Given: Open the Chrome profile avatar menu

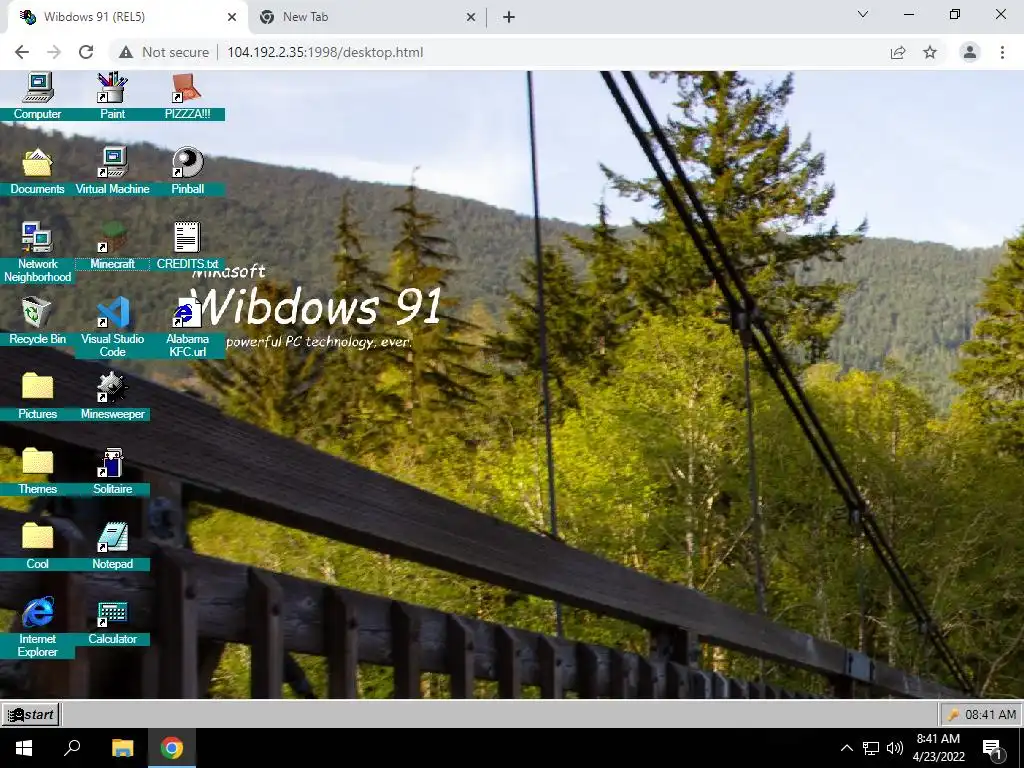Looking at the screenshot, I should pos(970,52).
